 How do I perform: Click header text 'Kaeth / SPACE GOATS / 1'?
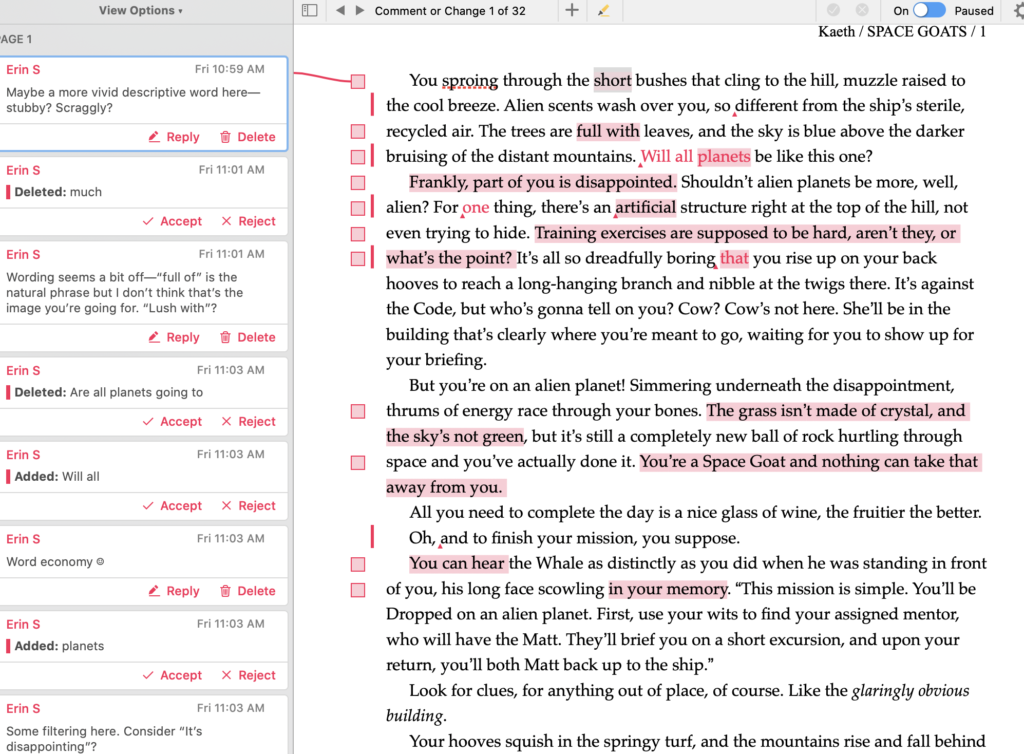[x=902, y=32]
